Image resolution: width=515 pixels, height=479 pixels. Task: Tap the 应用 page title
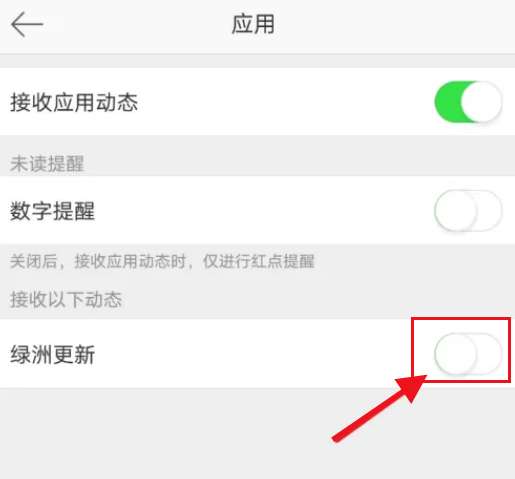[x=253, y=24]
